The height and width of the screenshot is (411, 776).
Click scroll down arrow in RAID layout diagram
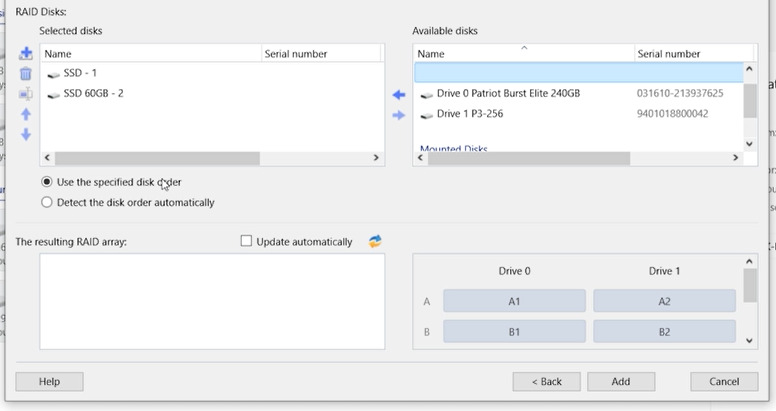pos(749,341)
